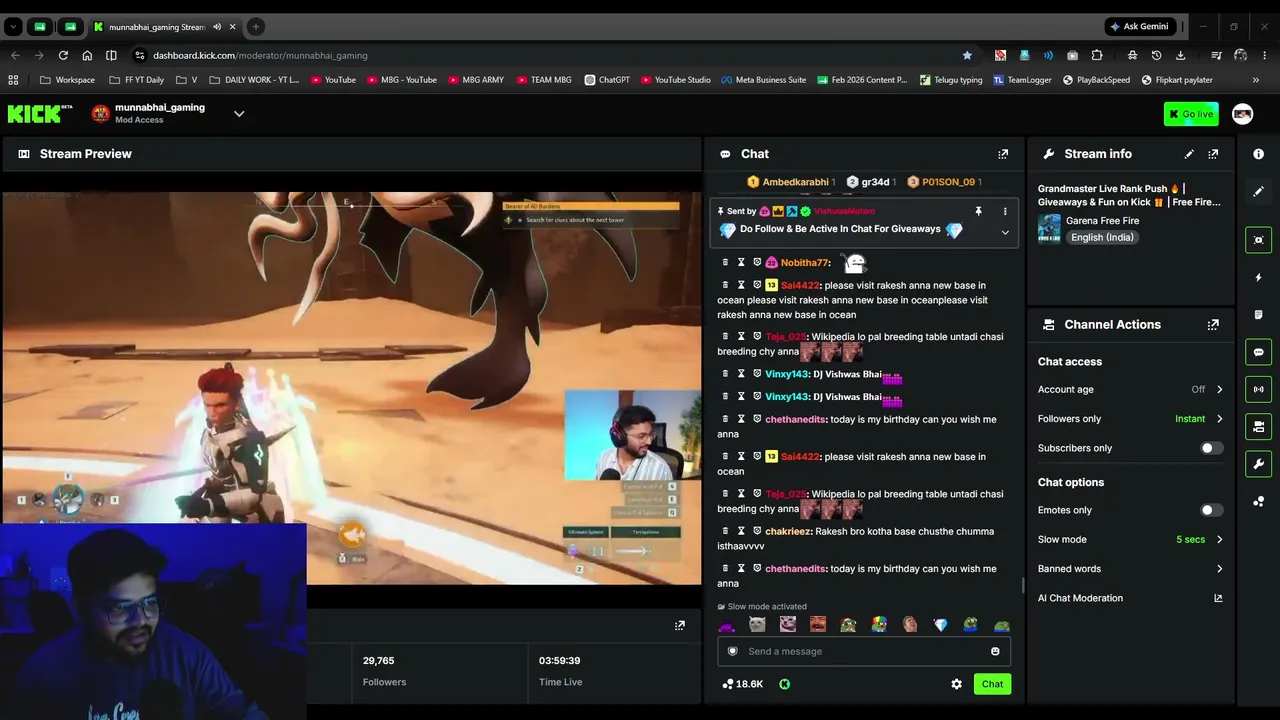This screenshot has height=720, width=1280.
Task: Expand the pinned message chevron
Action: 1005,232
